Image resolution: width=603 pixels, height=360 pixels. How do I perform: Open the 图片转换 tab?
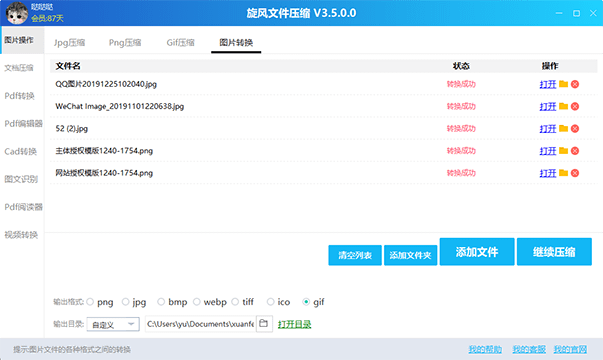(x=236, y=42)
